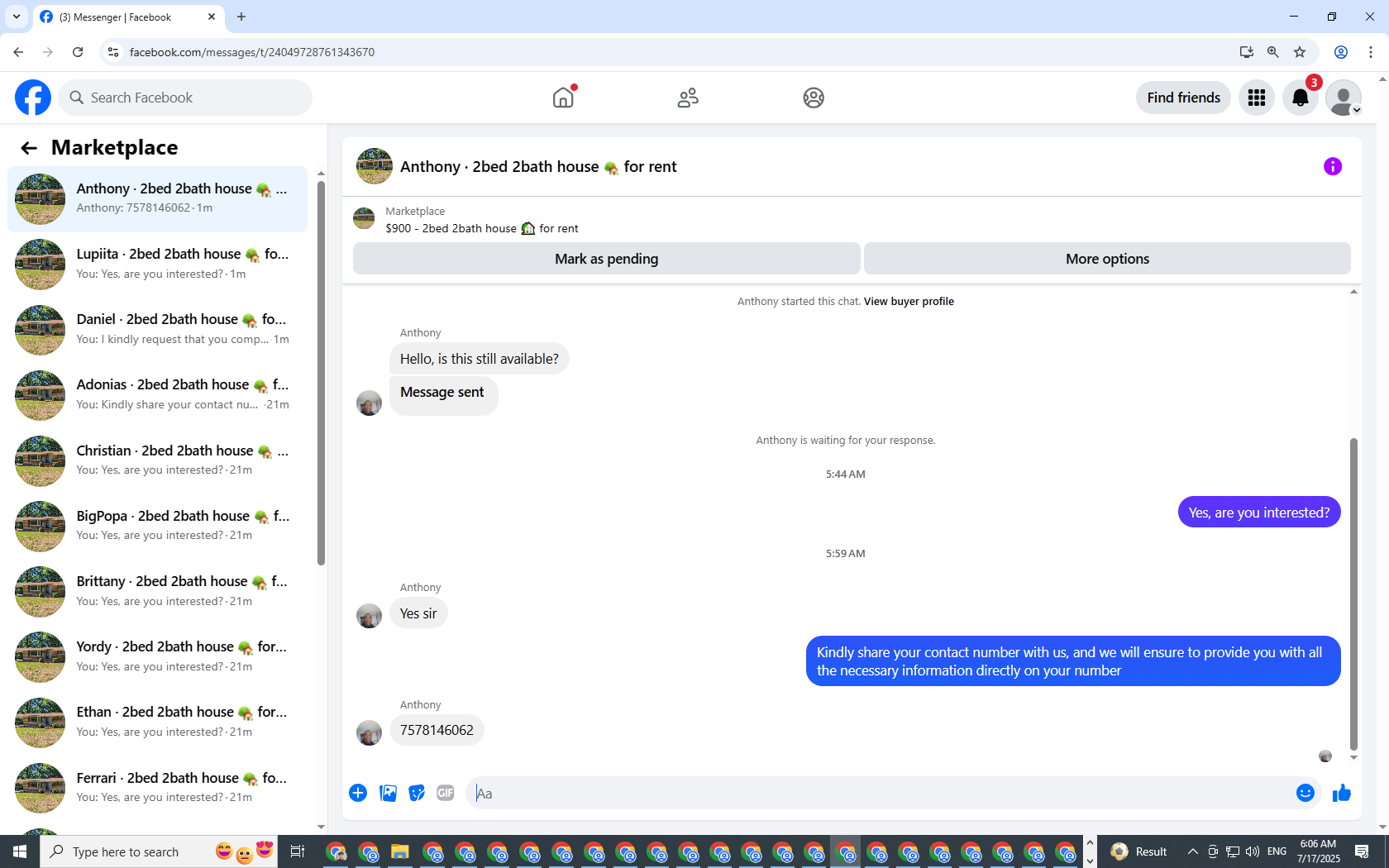
Task: Click Find friends button
Action: point(1183,98)
